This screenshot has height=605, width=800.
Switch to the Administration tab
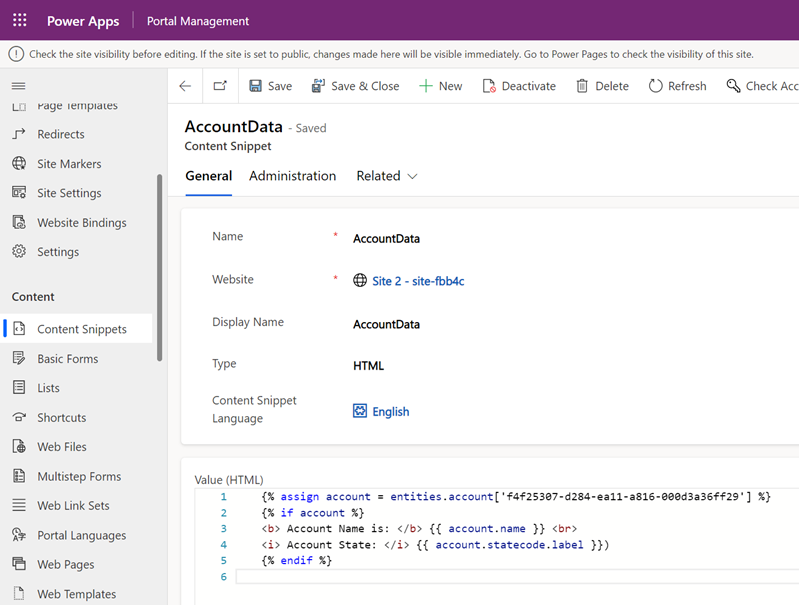(292, 176)
